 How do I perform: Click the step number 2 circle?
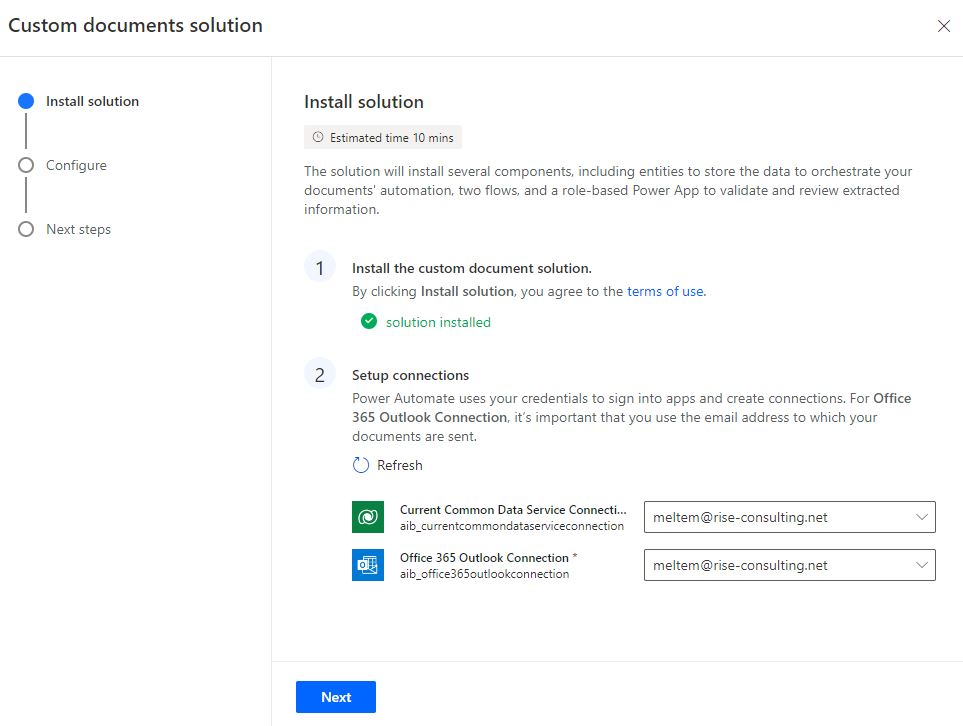(x=320, y=376)
